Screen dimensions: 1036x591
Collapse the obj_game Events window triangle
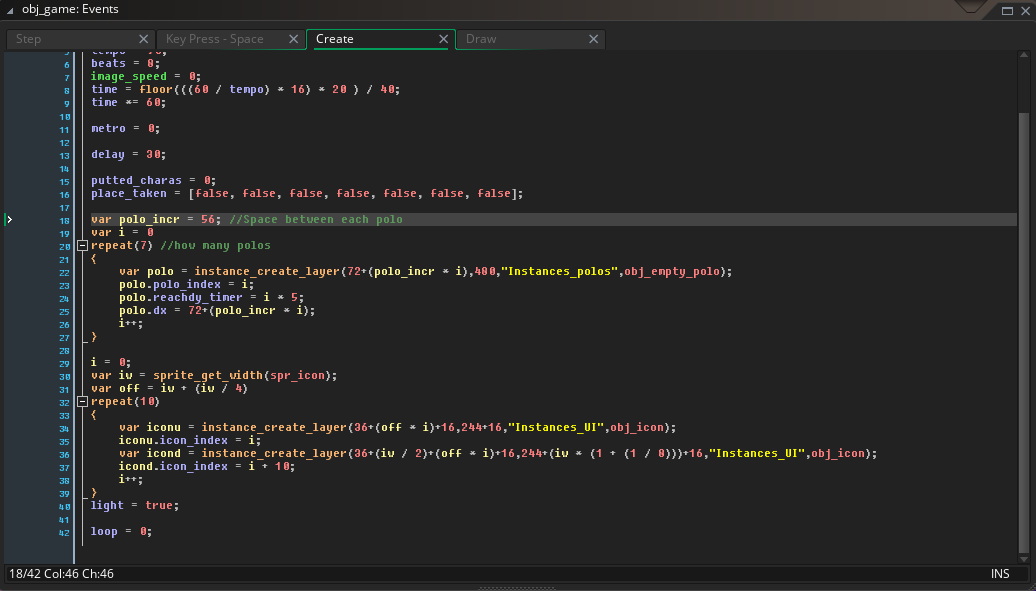point(10,10)
